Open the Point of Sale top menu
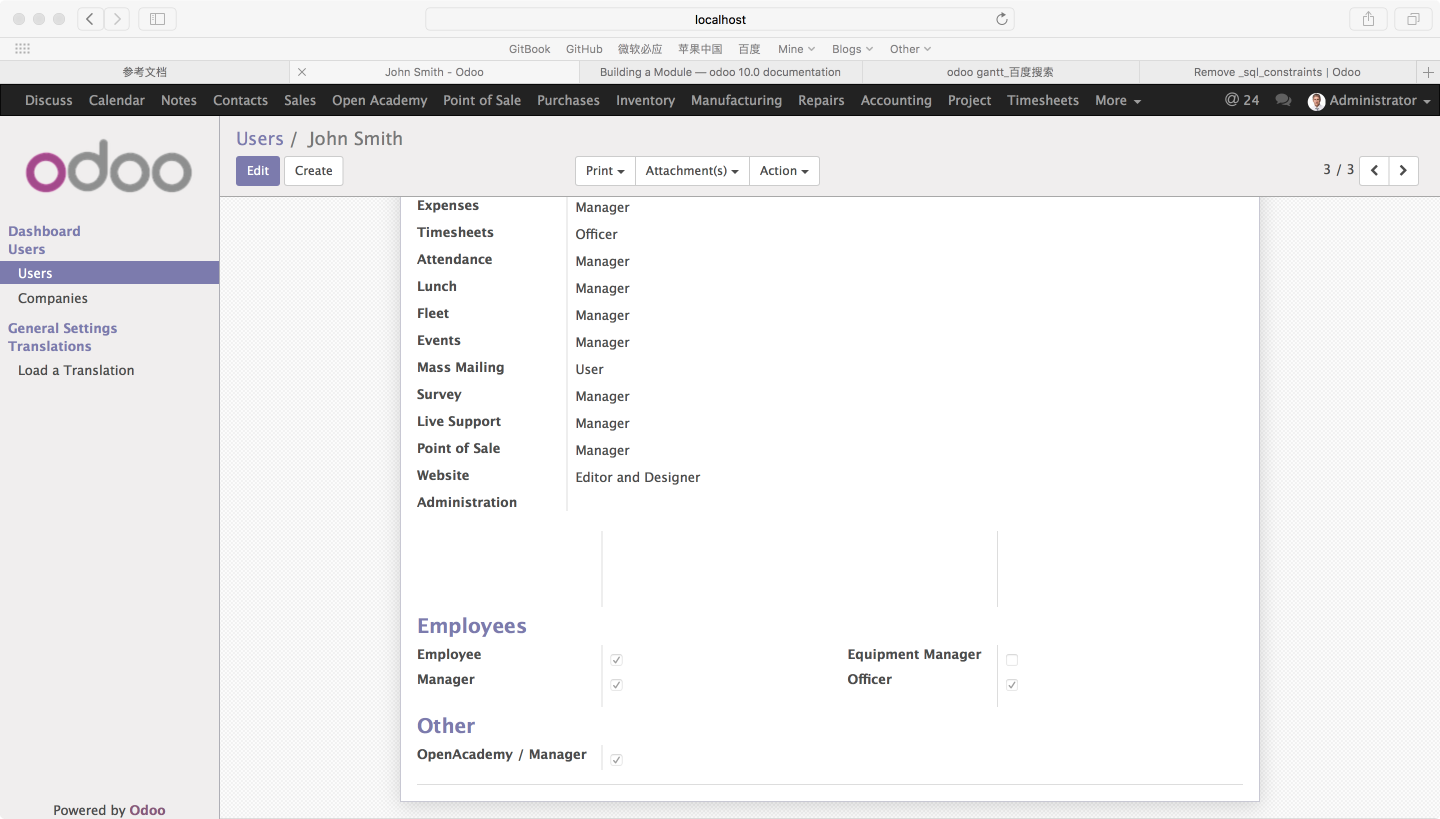The width and height of the screenshot is (1440, 819). [482, 100]
